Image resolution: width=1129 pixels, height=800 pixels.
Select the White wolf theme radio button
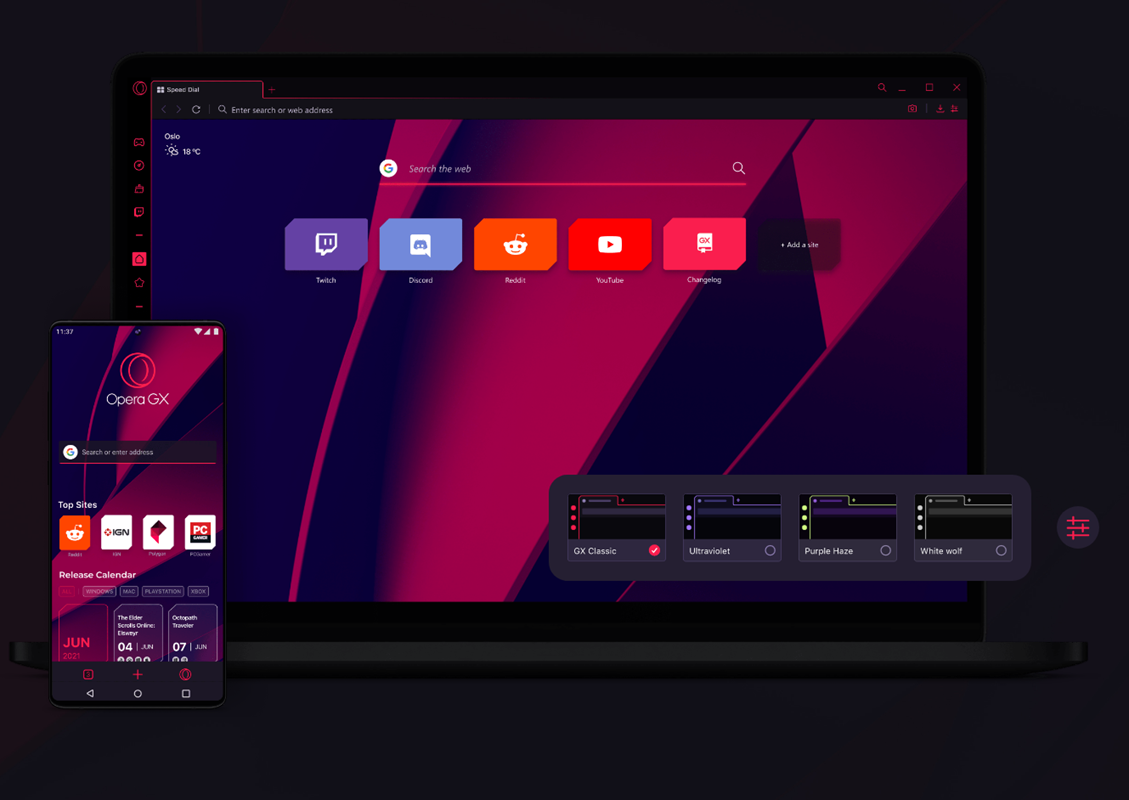click(1001, 550)
